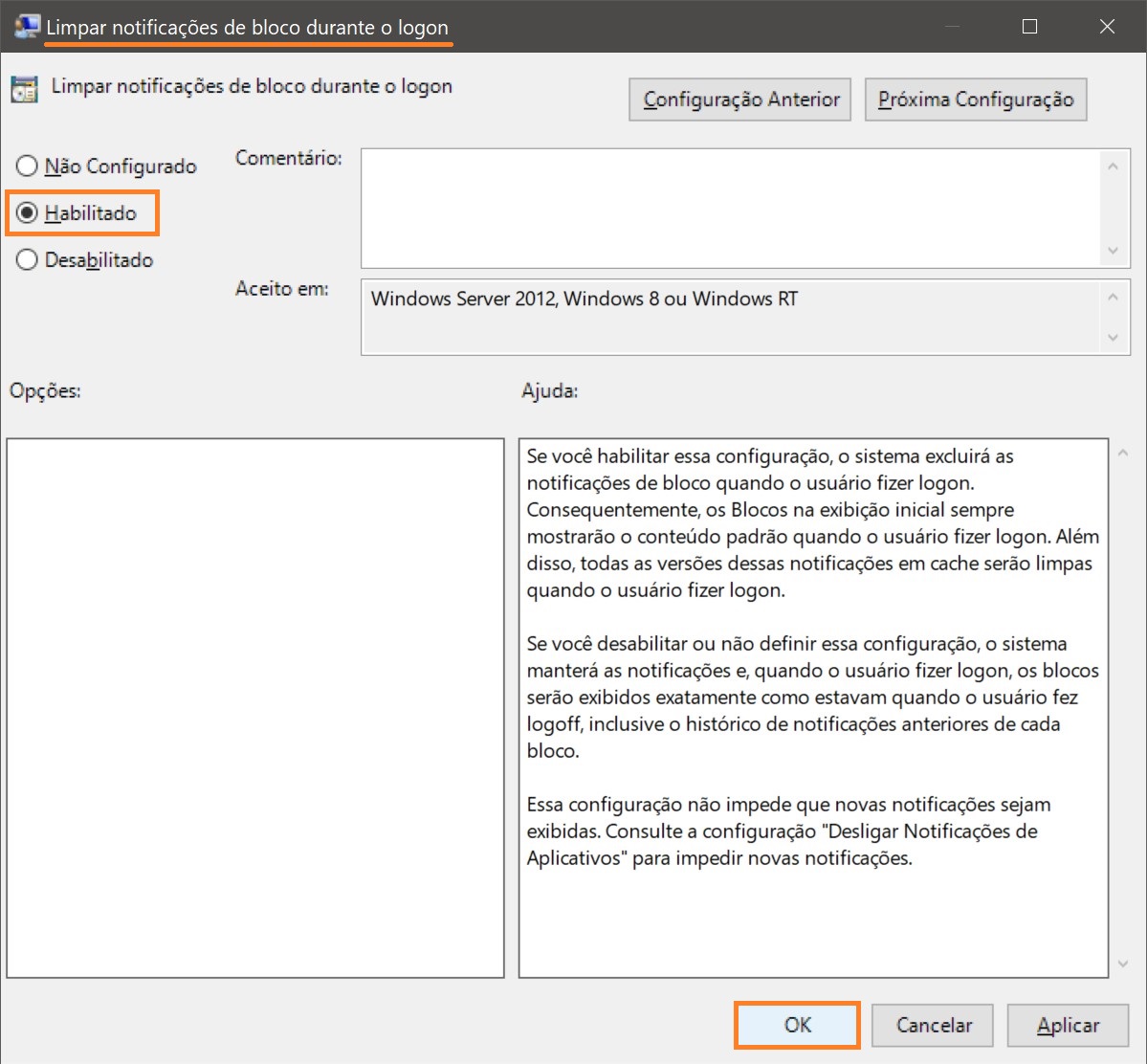This screenshot has width=1147, height=1064.
Task: Confirm the settings with OK
Action: coord(797,1025)
